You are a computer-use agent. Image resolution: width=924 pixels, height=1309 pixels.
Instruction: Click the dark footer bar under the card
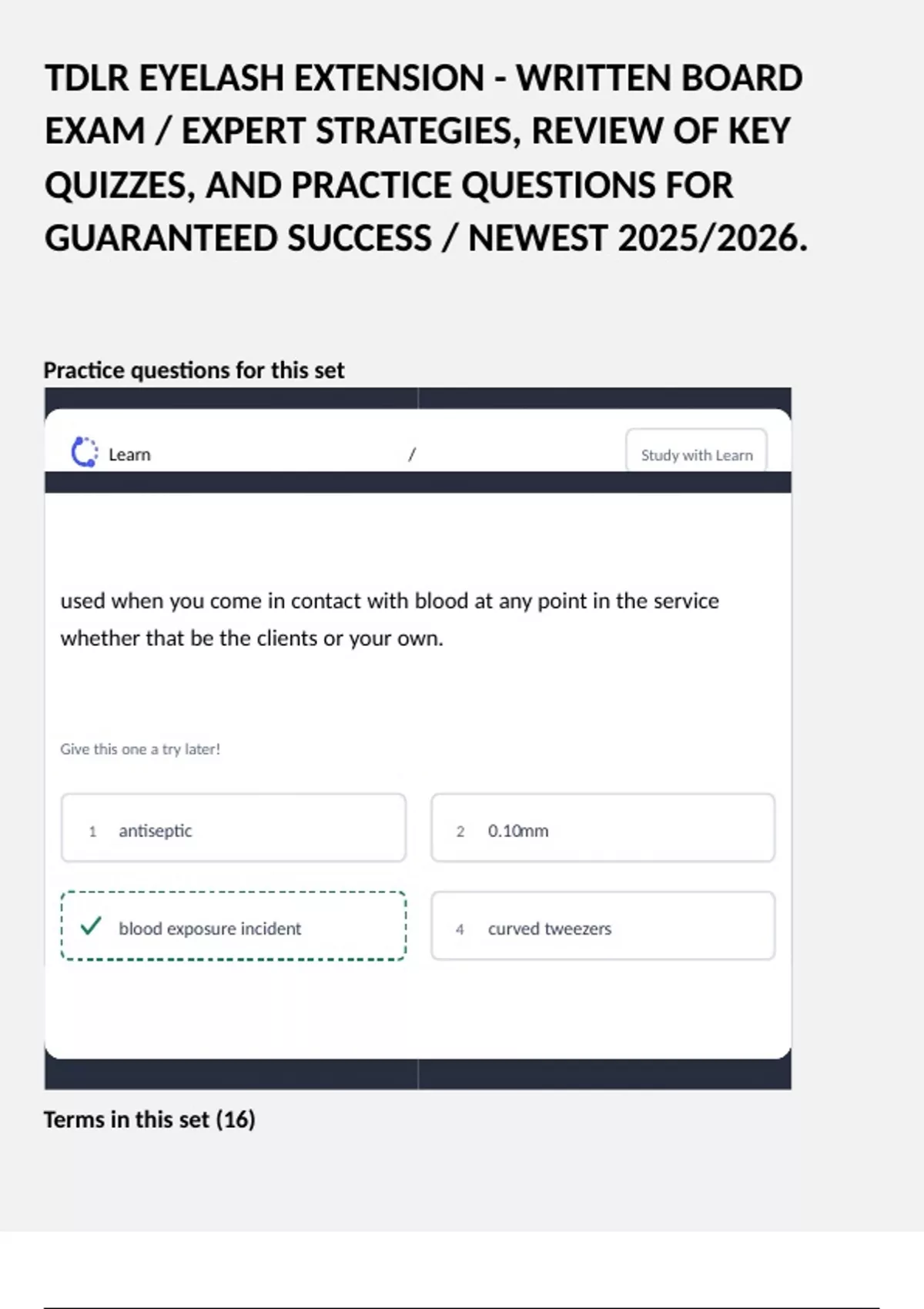tap(417, 1074)
